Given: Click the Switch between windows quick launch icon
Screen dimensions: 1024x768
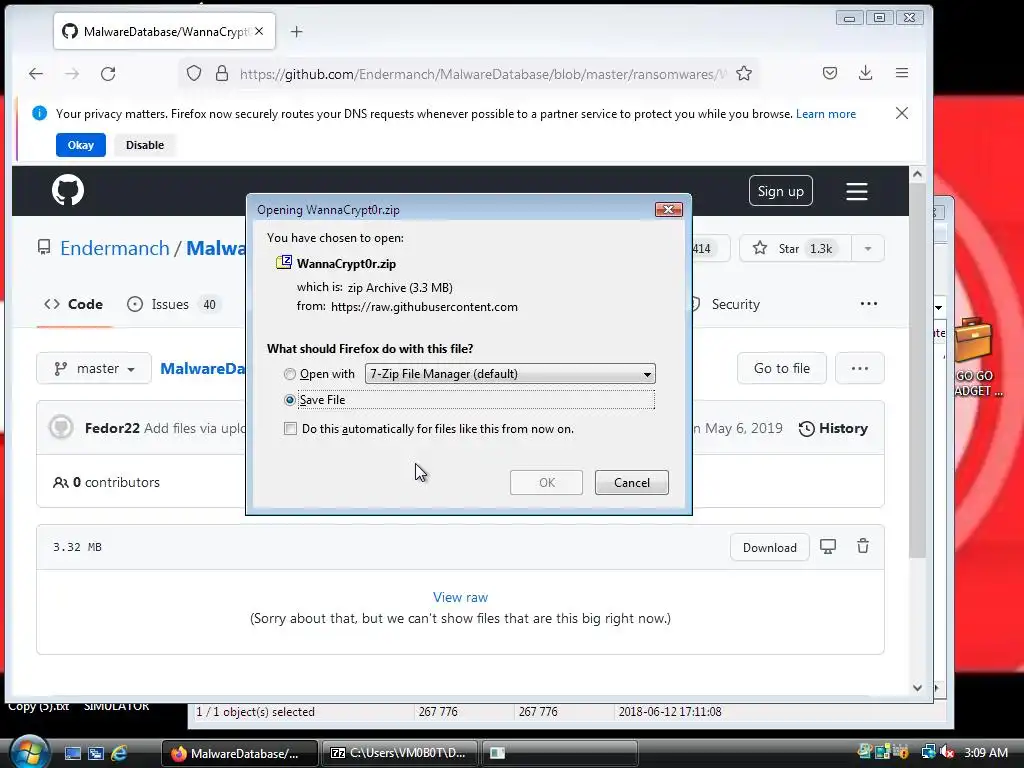Looking at the screenshot, I should 95,753.
